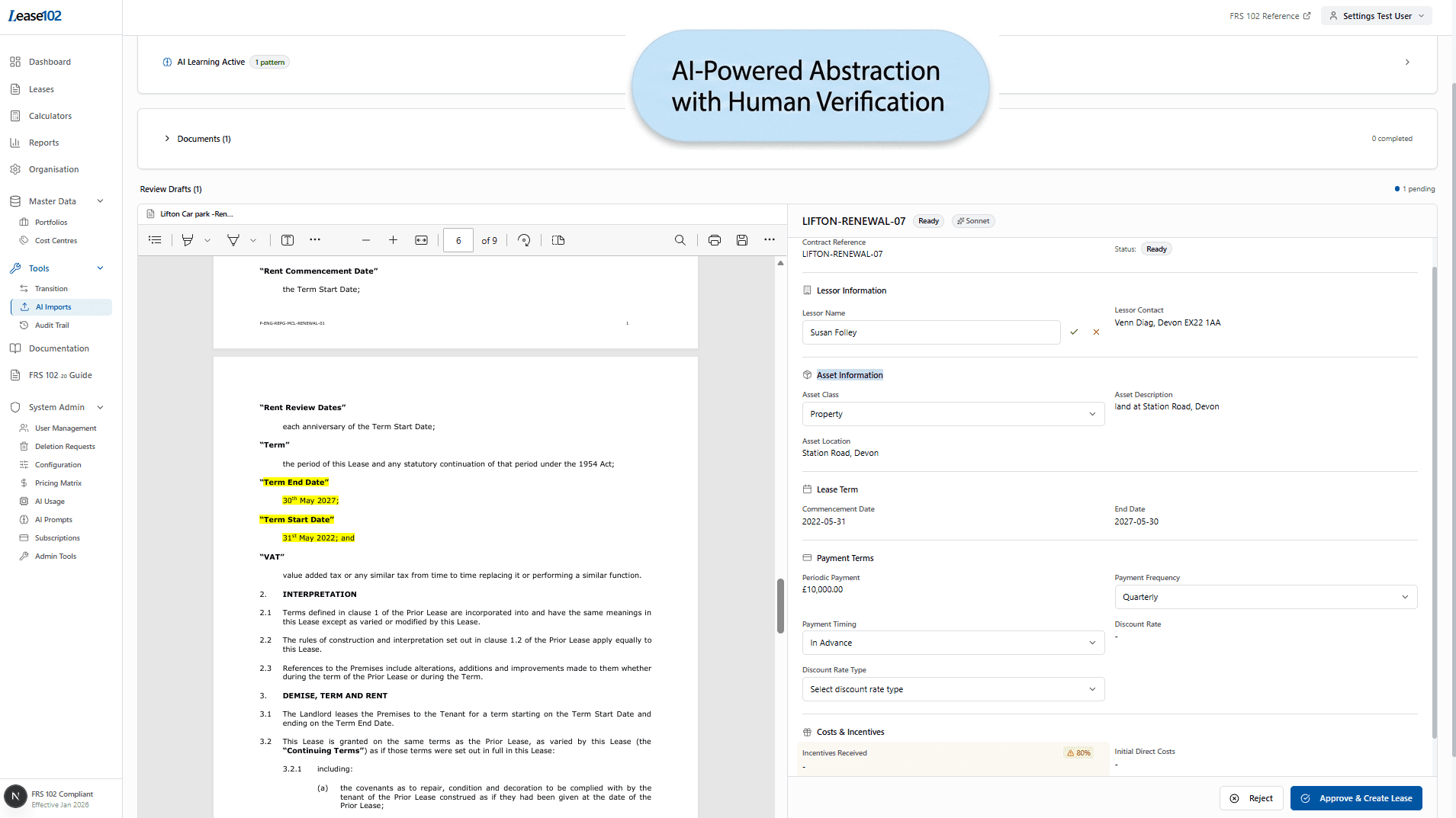This screenshot has height=818, width=1456.
Task: Rotate the PDF page
Action: point(524,239)
